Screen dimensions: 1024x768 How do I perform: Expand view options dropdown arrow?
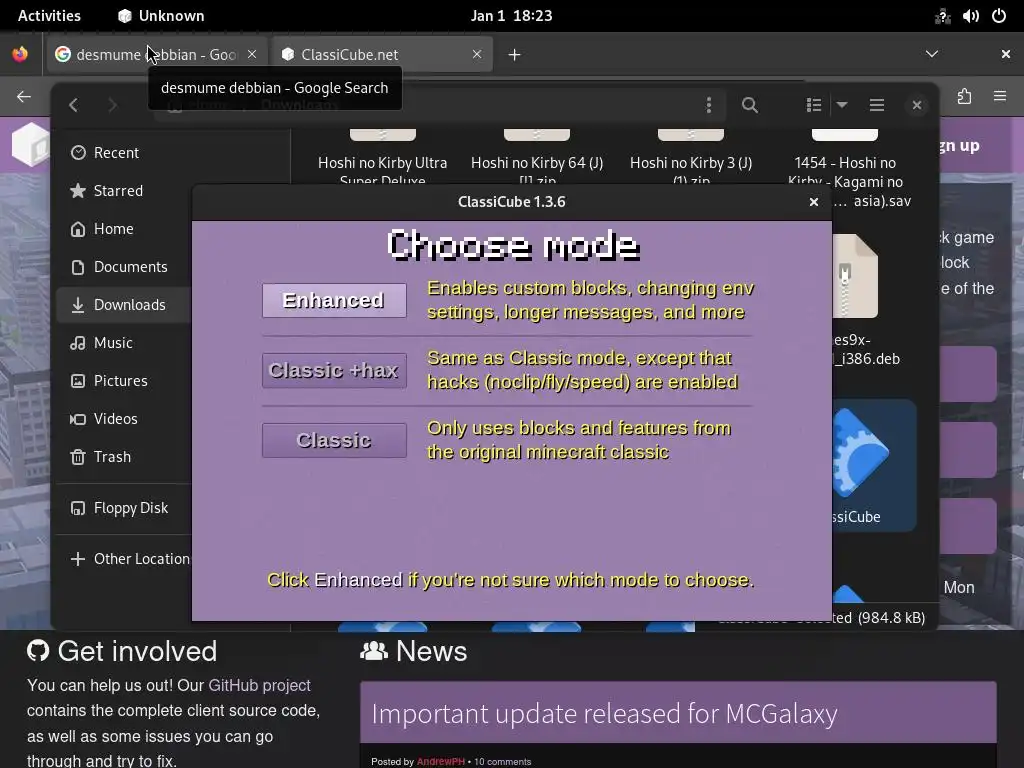pyautogui.click(x=842, y=105)
